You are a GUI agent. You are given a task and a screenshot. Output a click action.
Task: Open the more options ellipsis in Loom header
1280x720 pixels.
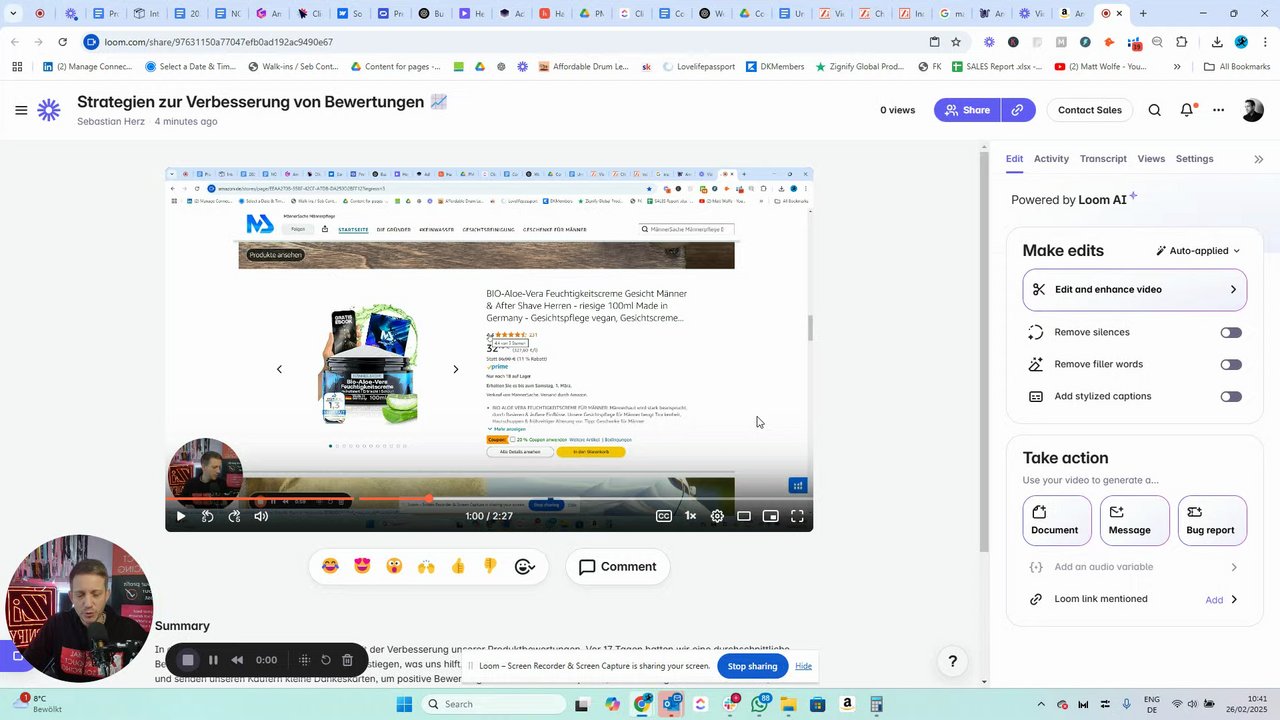[x=1218, y=110]
